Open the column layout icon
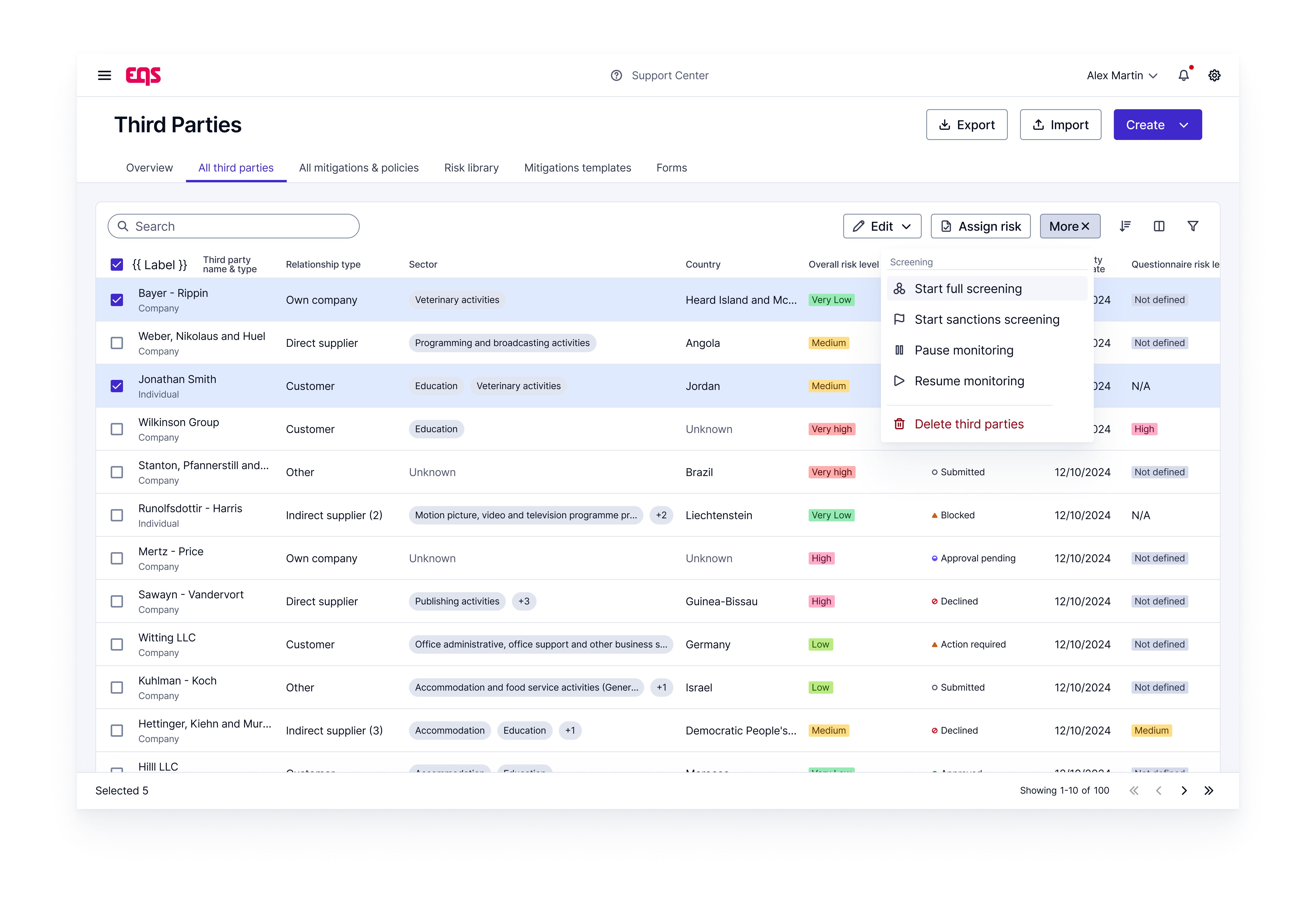Screen dimensions: 1316x909 tap(1159, 226)
